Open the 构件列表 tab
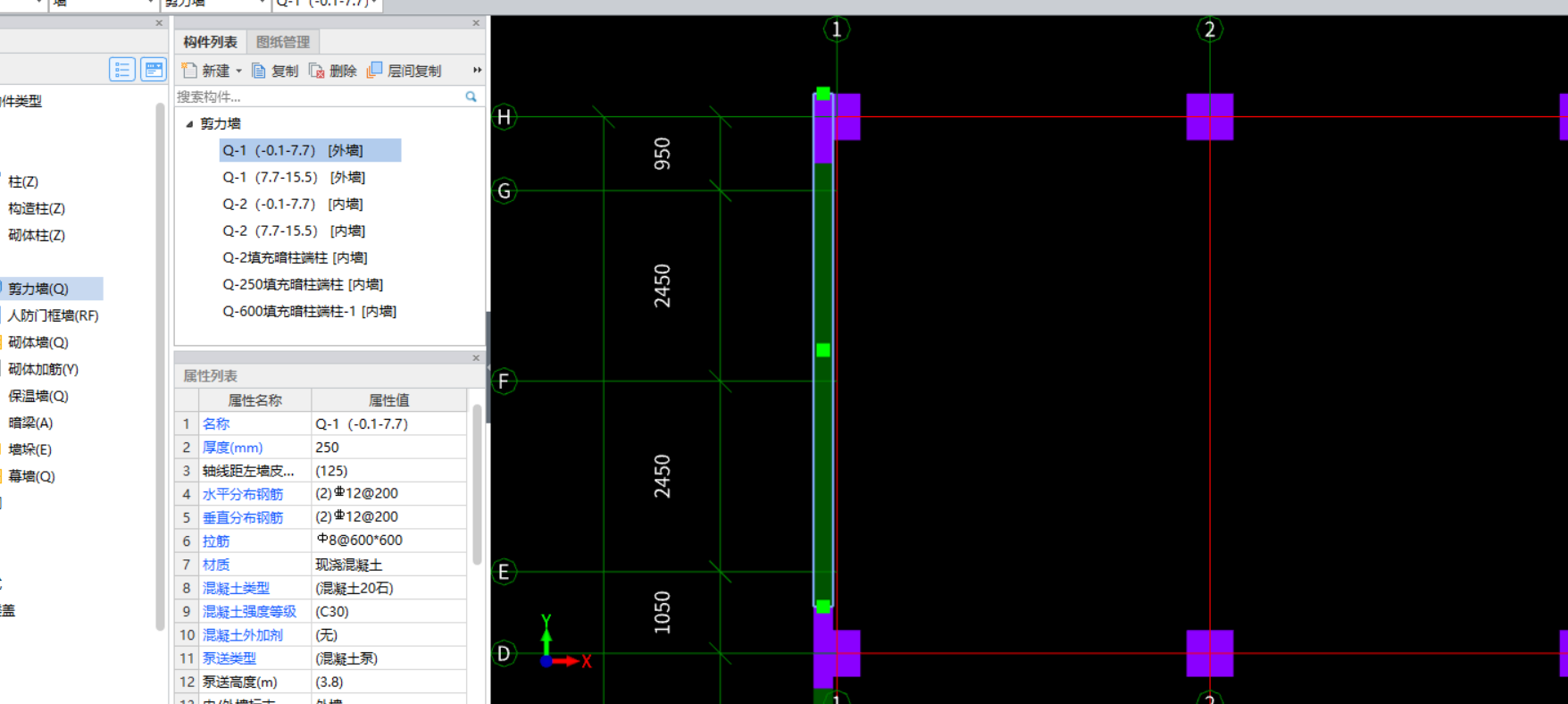This screenshot has width=1568, height=704. click(x=210, y=42)
